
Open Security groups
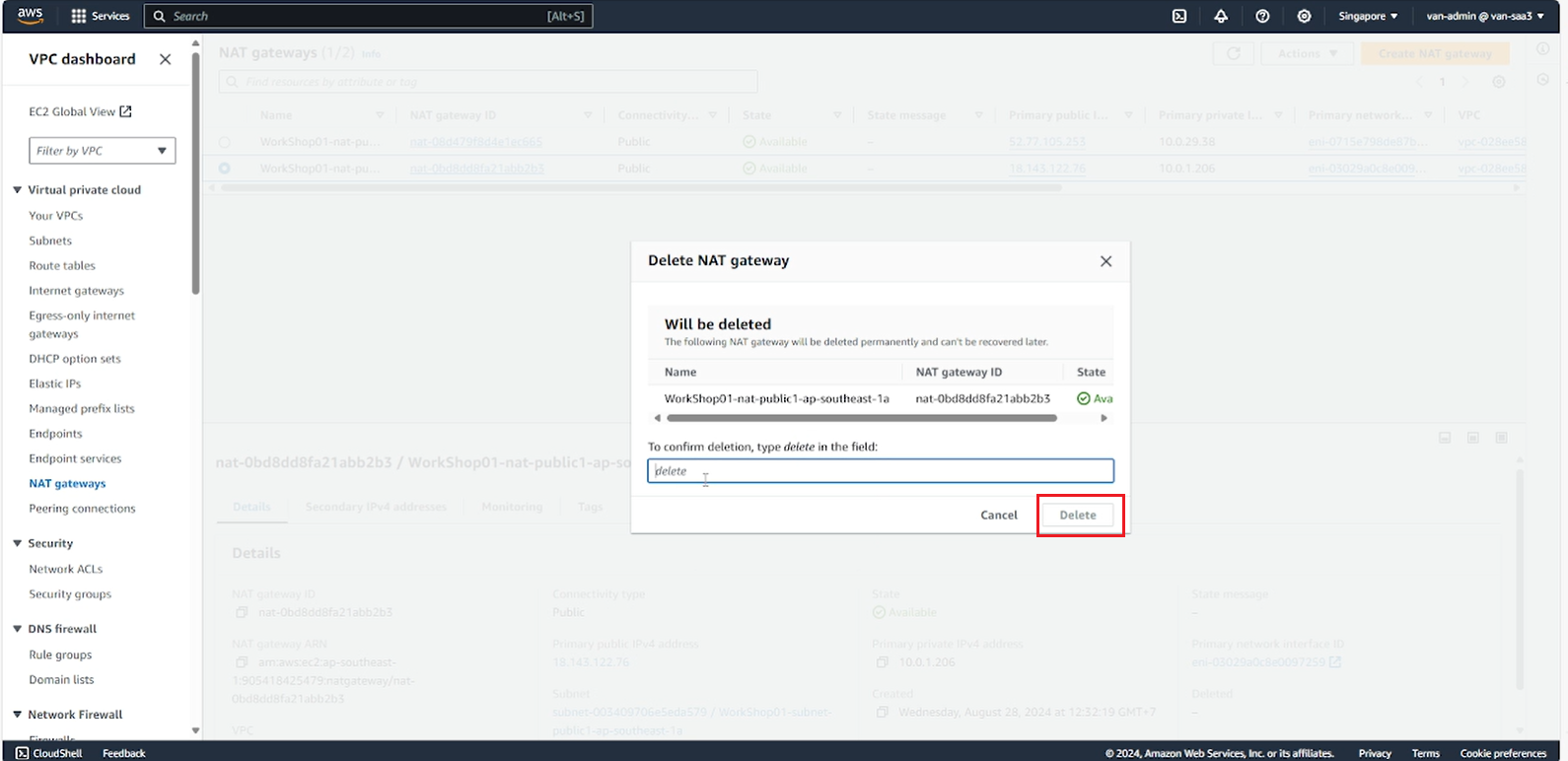pos(70,594)
